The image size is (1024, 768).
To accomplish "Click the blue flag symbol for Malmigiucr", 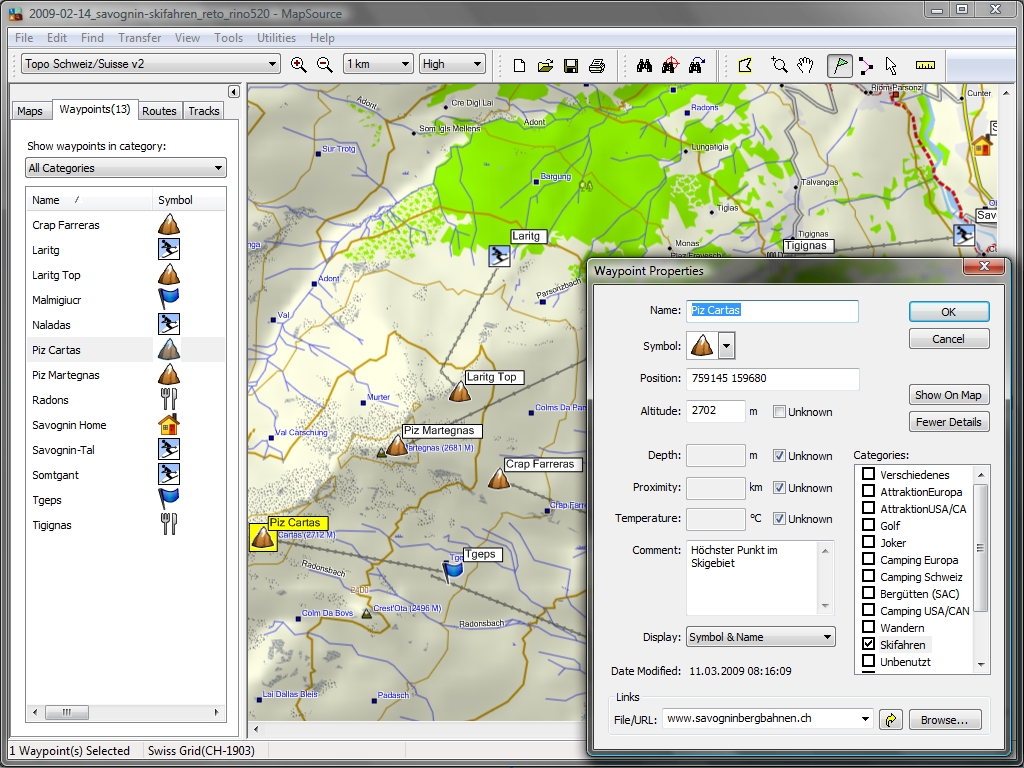I will click(x=168, y=300).
